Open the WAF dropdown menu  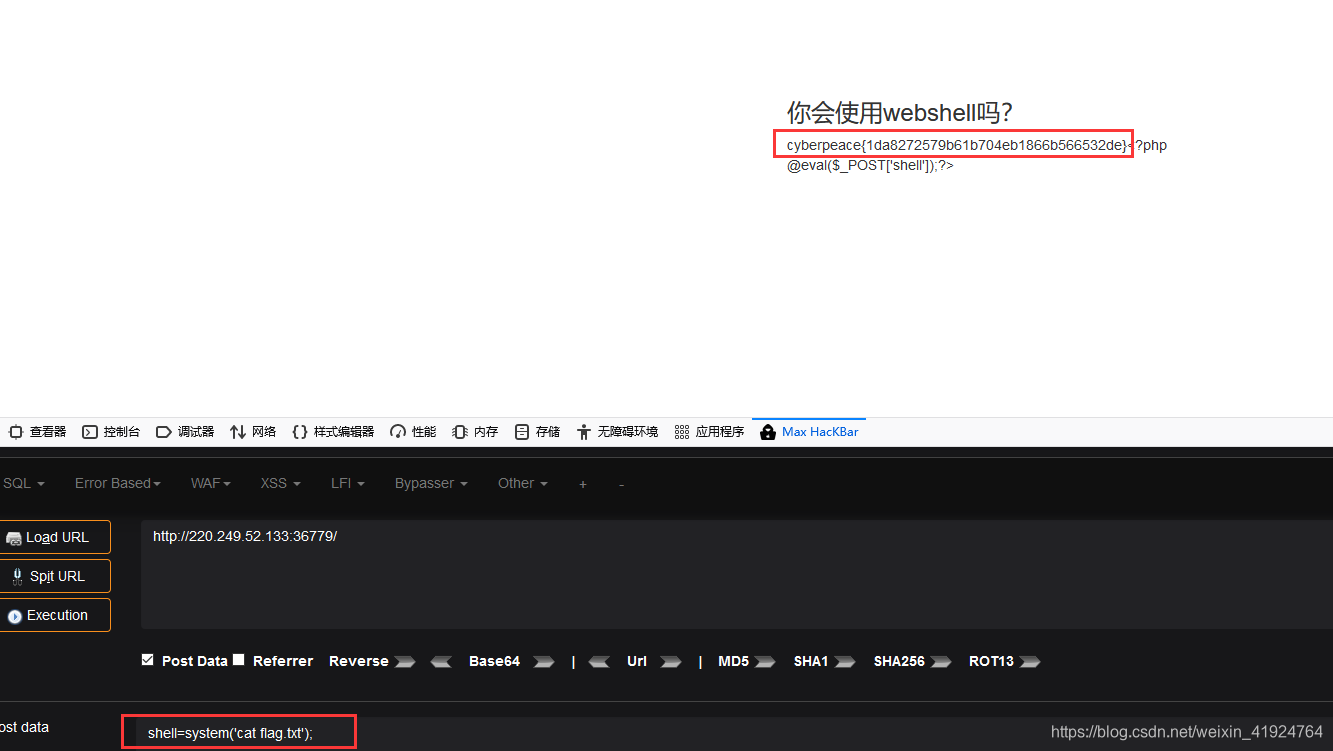tap(211, 483)
